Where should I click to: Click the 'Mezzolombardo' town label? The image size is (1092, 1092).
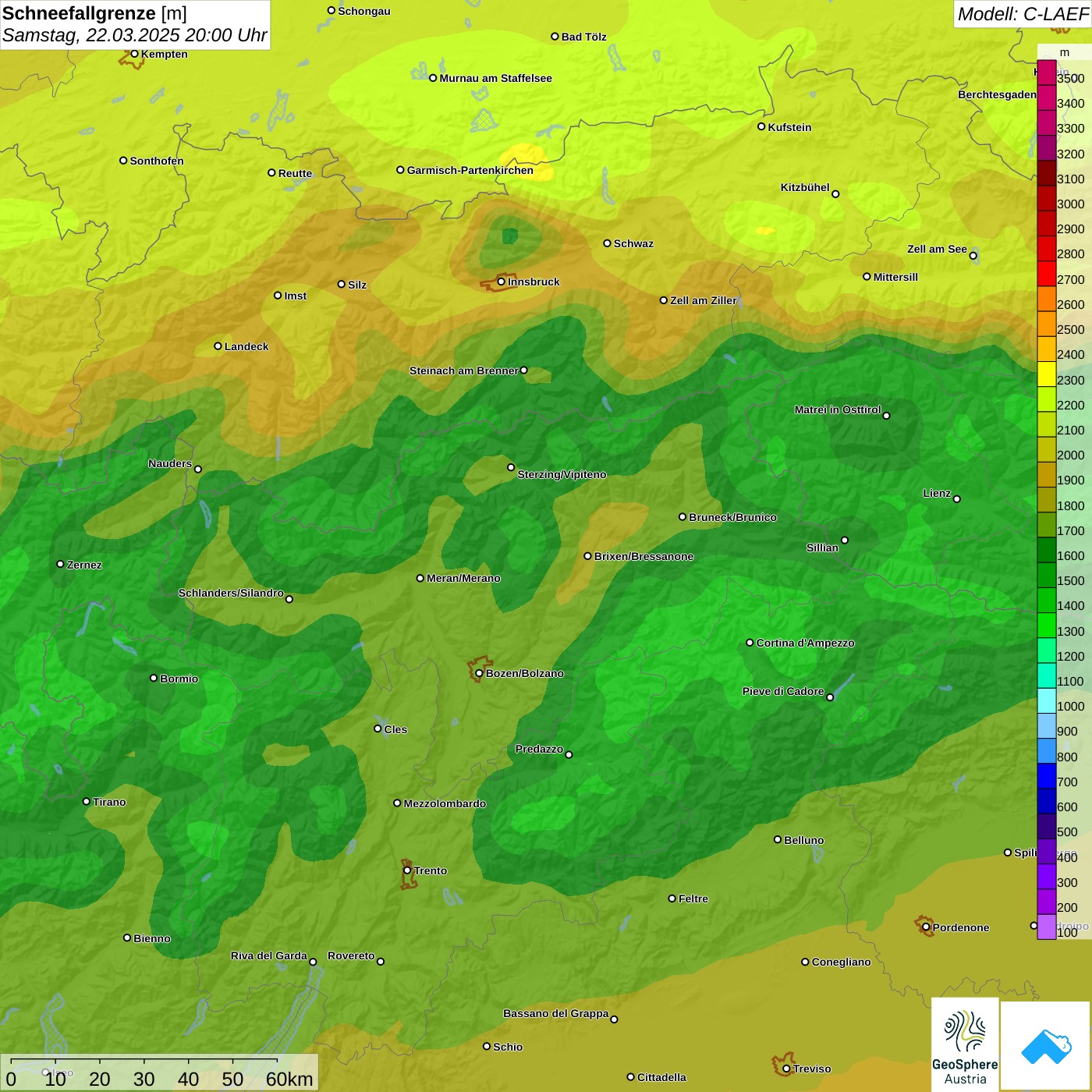click(x=445, y=803)
